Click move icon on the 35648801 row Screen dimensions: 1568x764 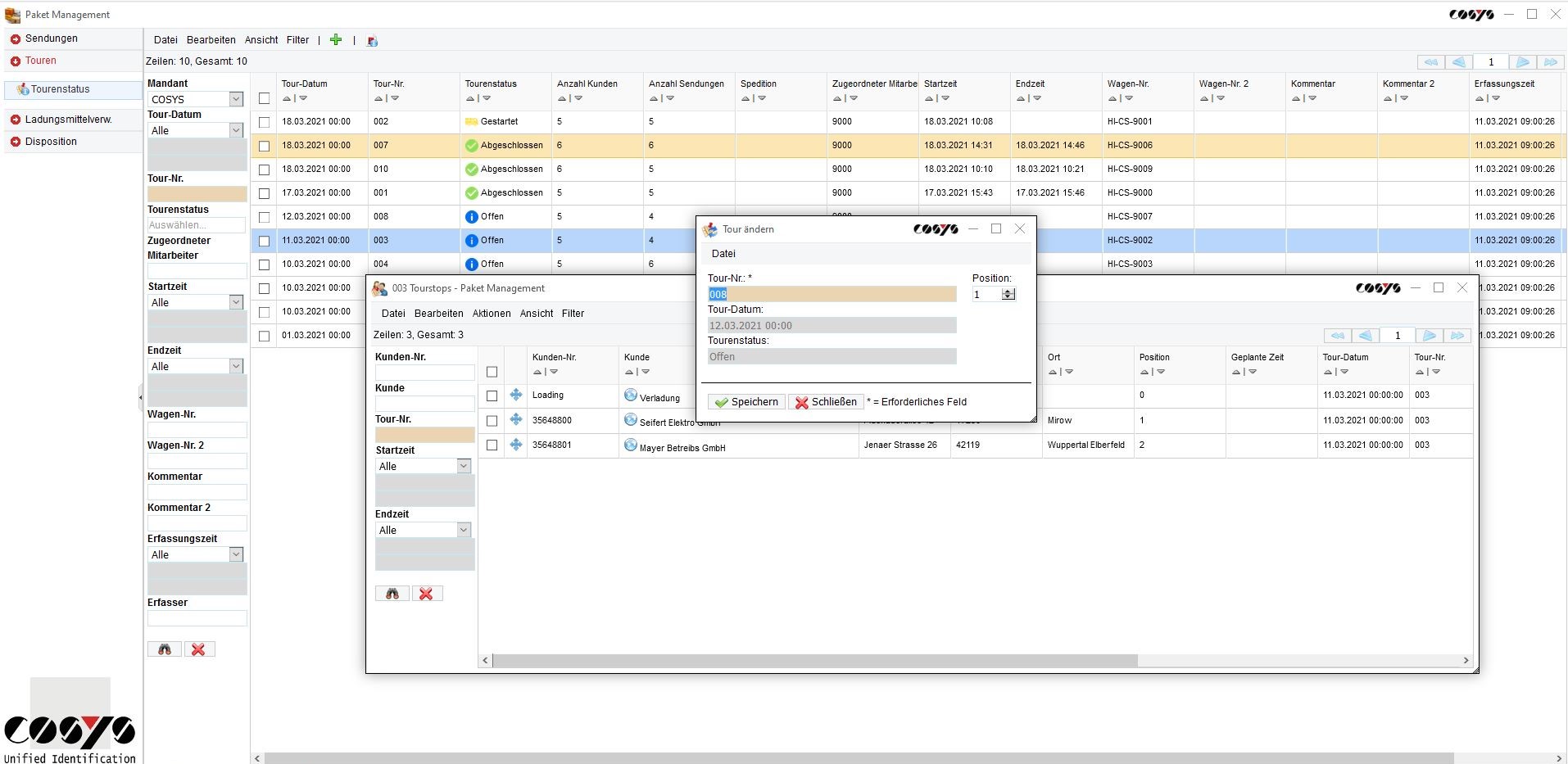[x=516, y=445]
